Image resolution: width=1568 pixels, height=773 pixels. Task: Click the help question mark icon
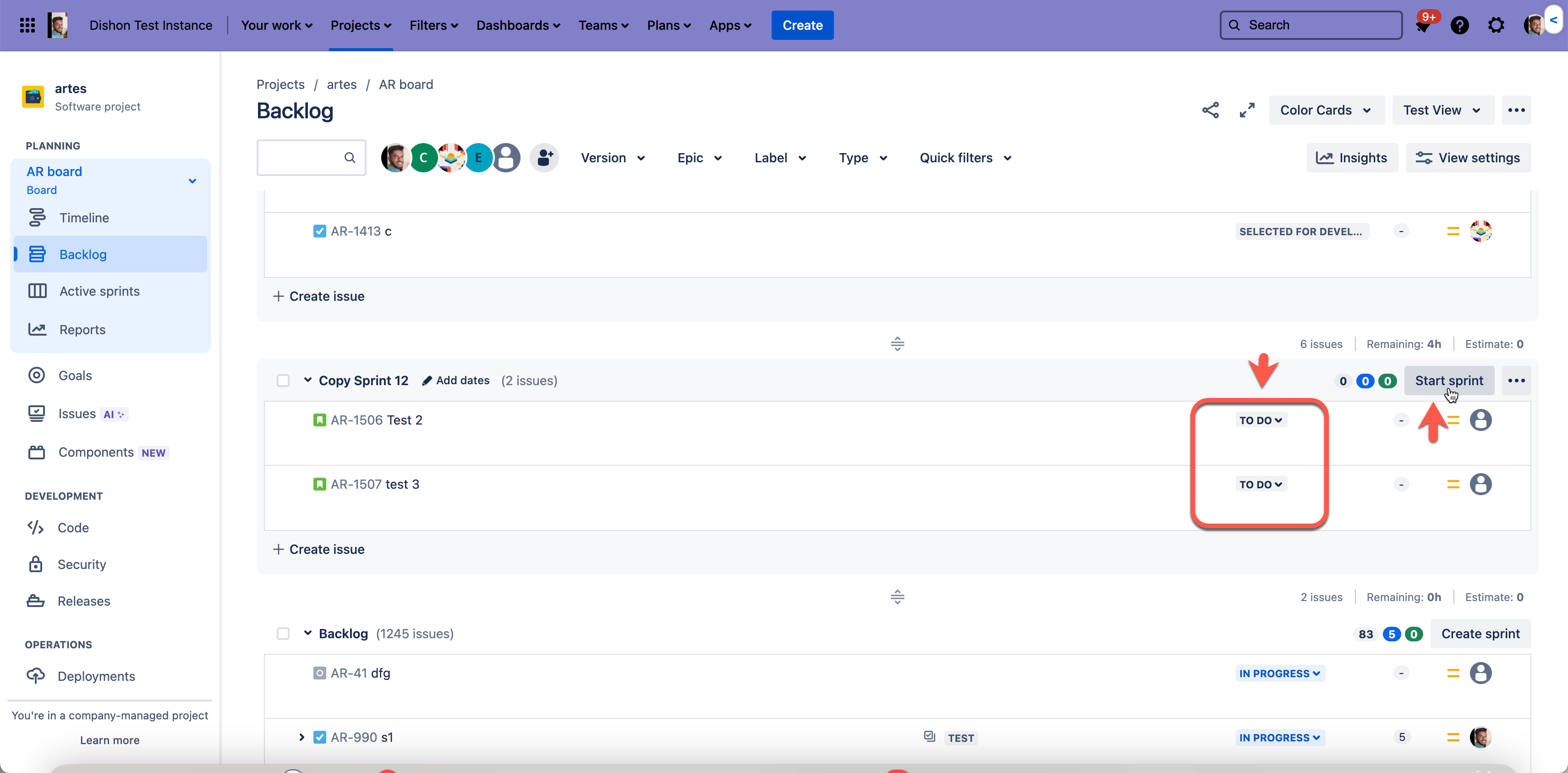1459,25
